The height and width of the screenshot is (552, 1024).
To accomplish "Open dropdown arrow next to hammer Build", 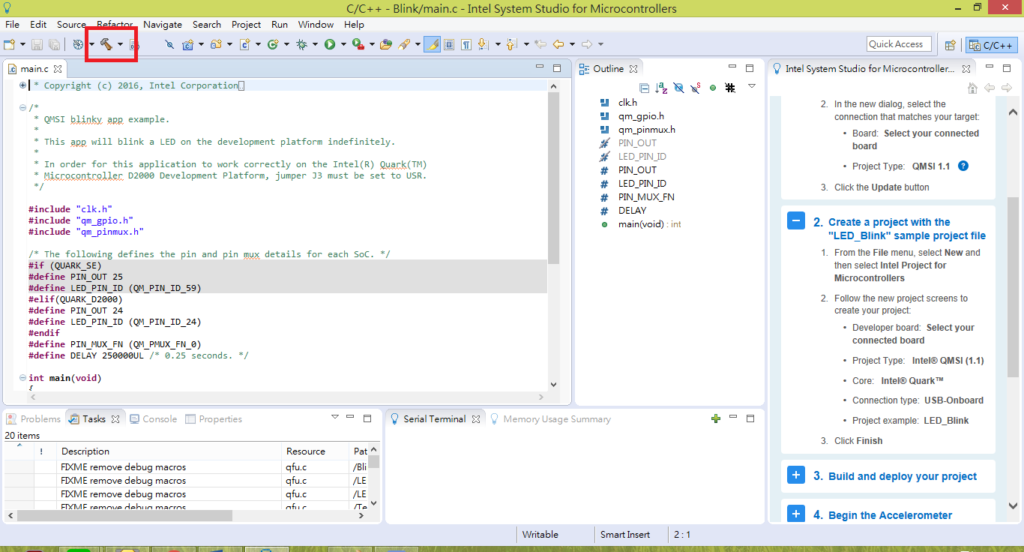I will 120,44.
